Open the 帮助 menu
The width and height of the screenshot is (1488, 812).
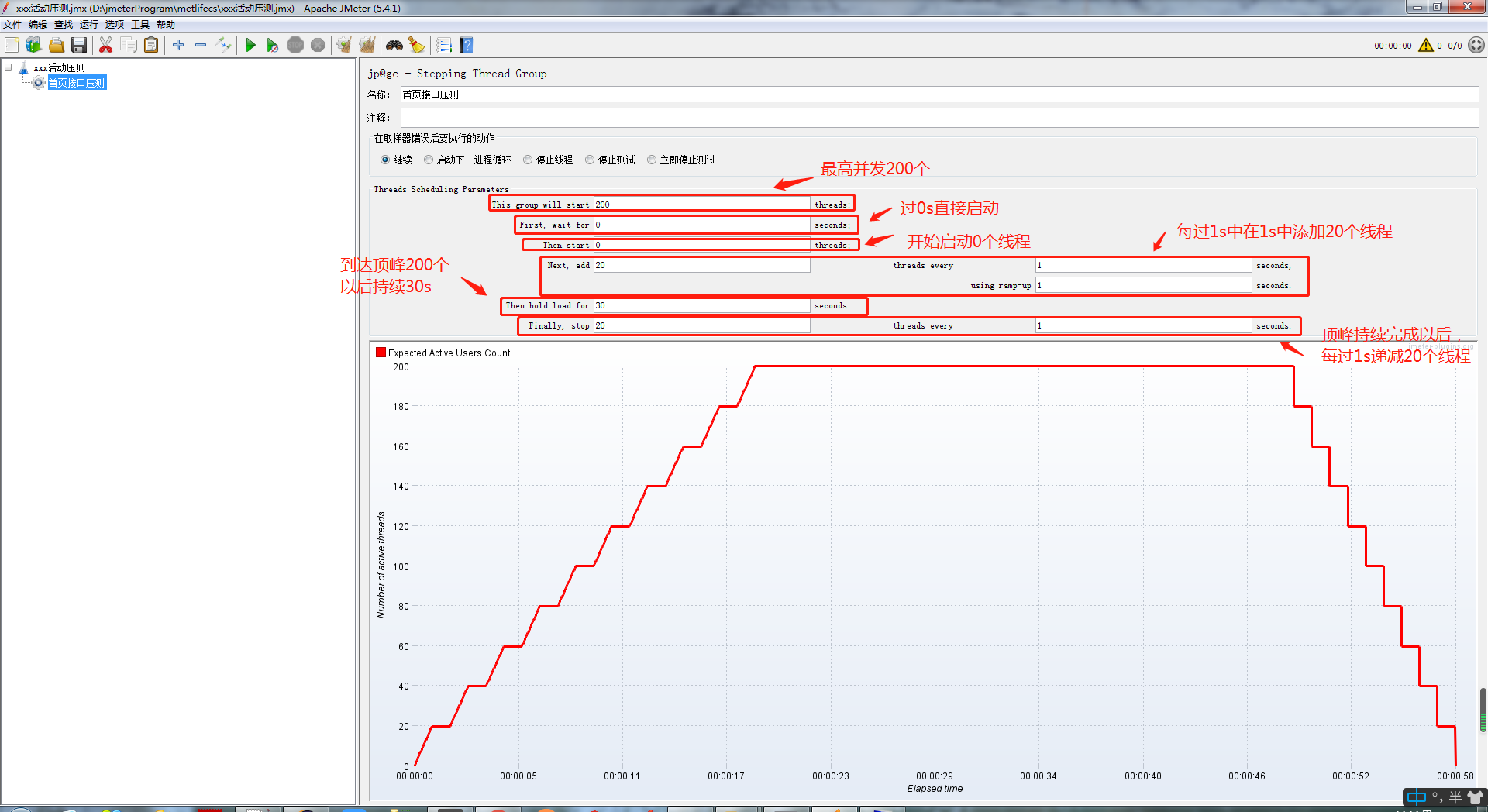[166, 25]
